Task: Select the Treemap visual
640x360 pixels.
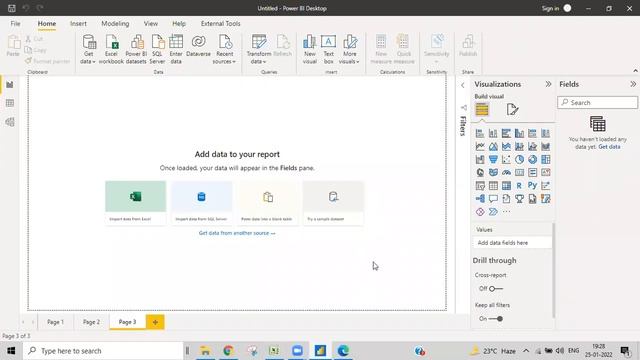Action: [545, 160]
